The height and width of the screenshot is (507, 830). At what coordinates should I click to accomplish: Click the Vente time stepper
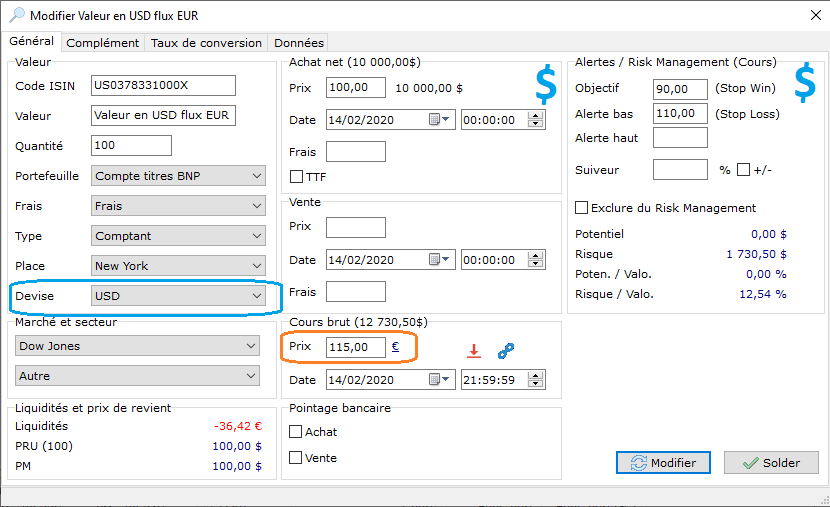(536, 259)
